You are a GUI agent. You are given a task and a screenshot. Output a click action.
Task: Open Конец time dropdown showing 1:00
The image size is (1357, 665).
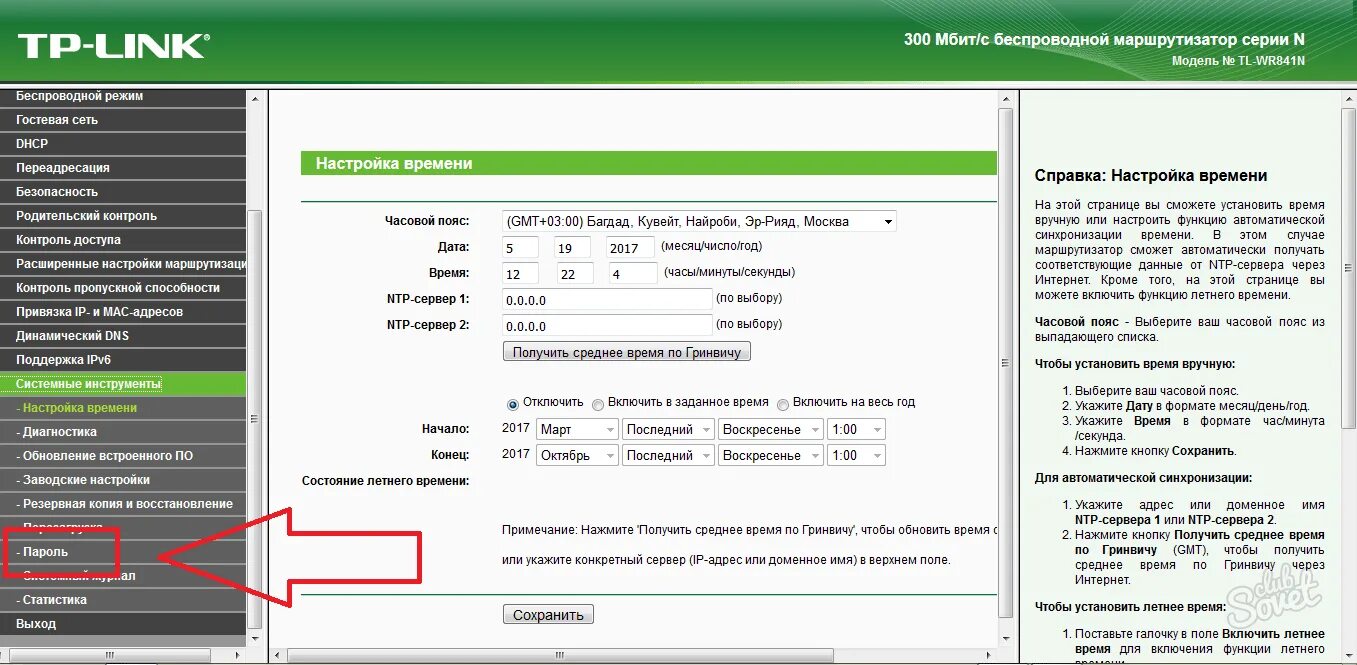coord(857,455)
